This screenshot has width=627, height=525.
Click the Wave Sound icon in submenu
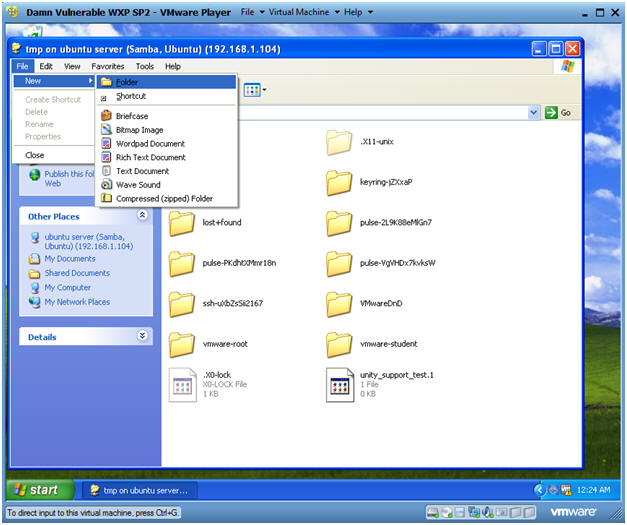click(x=106, y=185)
